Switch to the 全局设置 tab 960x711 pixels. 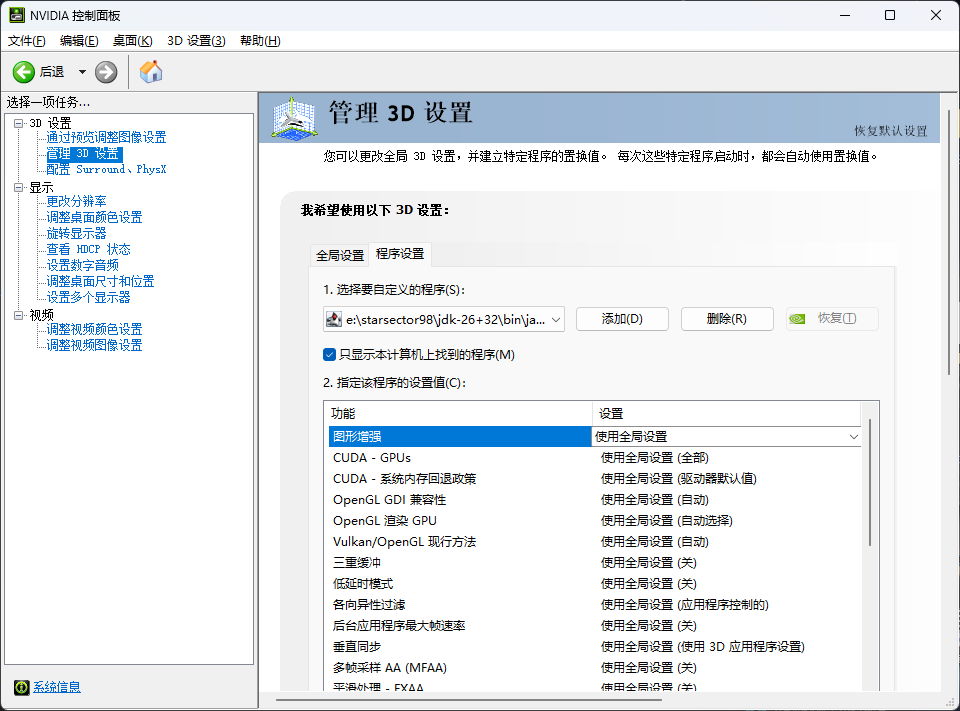pos(340,255)
